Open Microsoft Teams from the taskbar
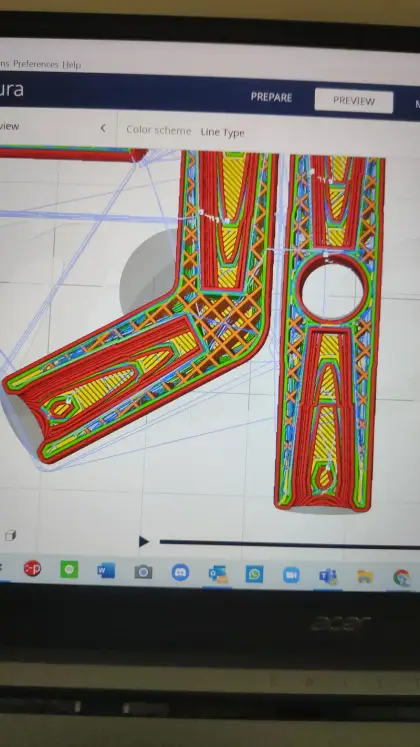420x747 pixels. pyautogui.click(x=328, y=576)
